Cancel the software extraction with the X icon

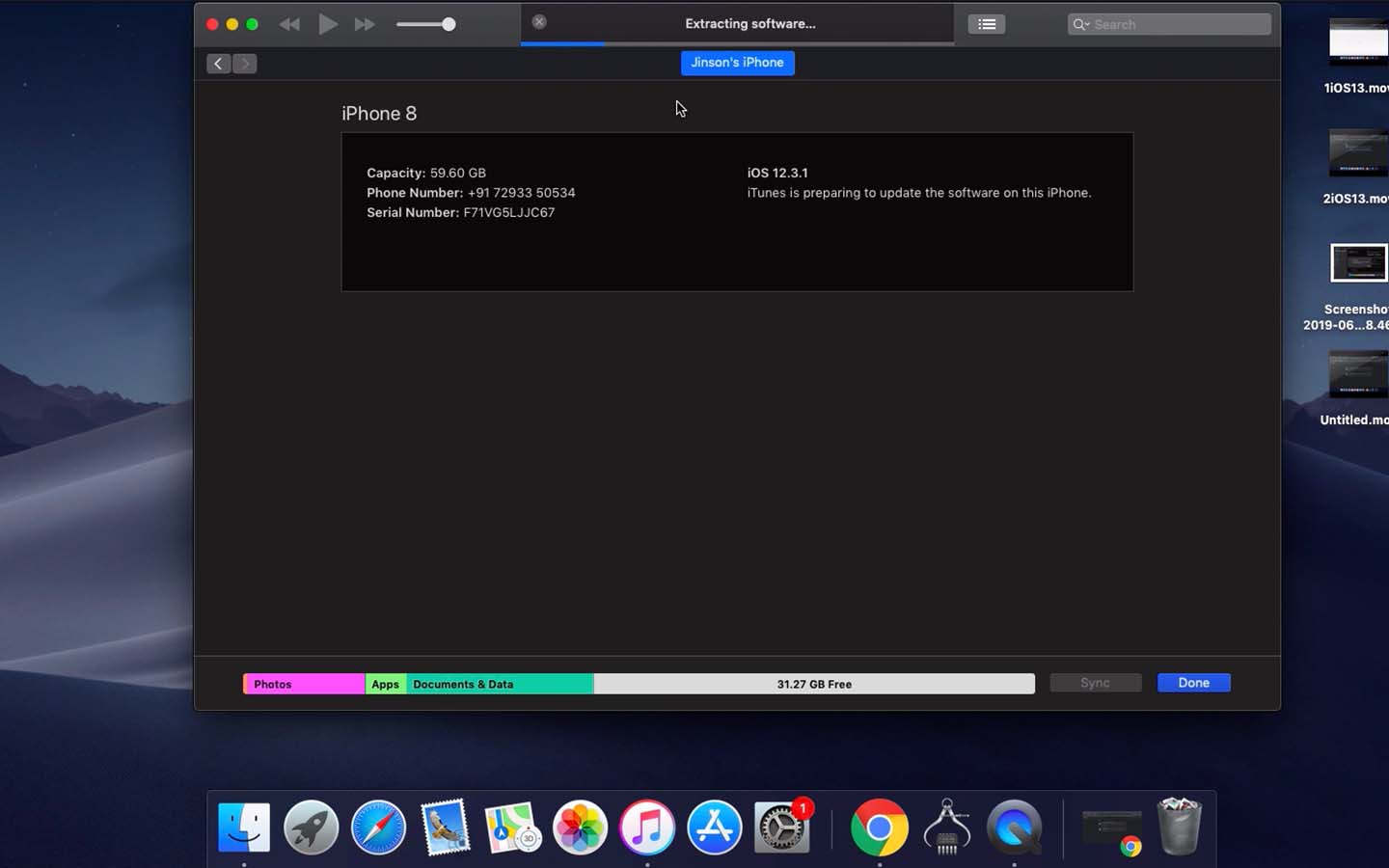coord(539,21)
